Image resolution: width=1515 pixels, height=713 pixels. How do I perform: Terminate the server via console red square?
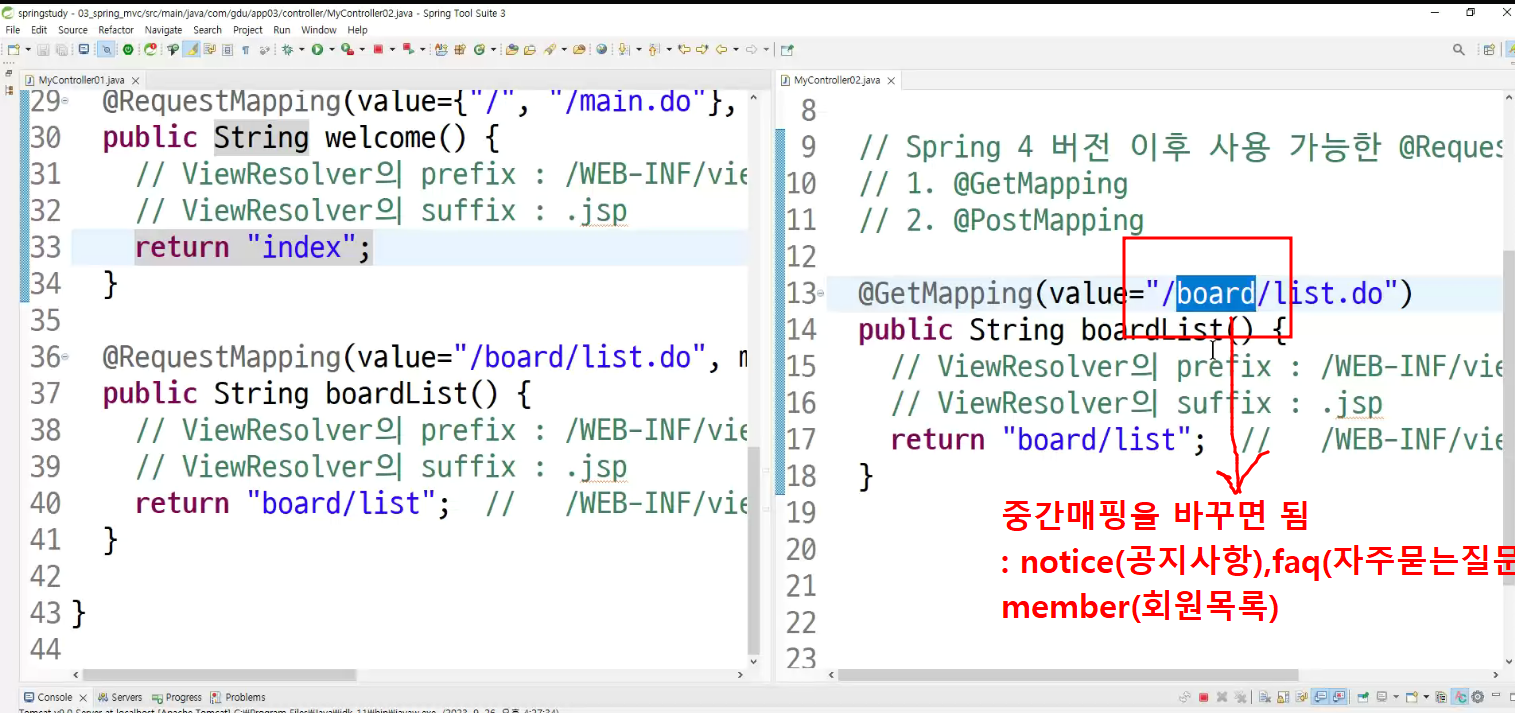pos(1203,697)
